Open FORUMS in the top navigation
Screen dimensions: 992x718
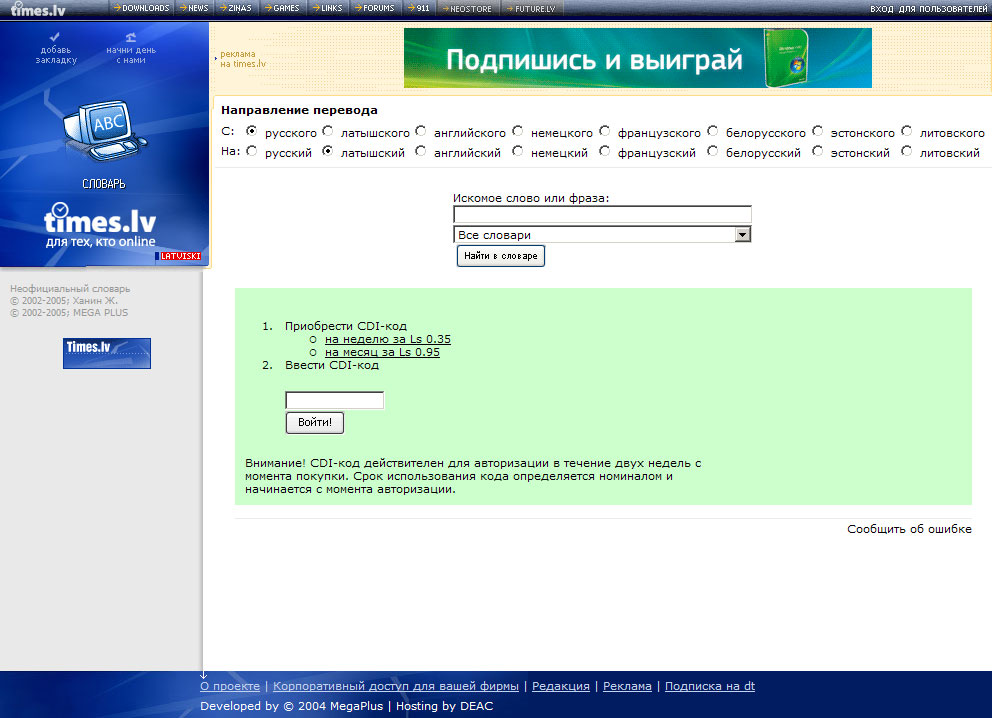[x=375, y=8]
